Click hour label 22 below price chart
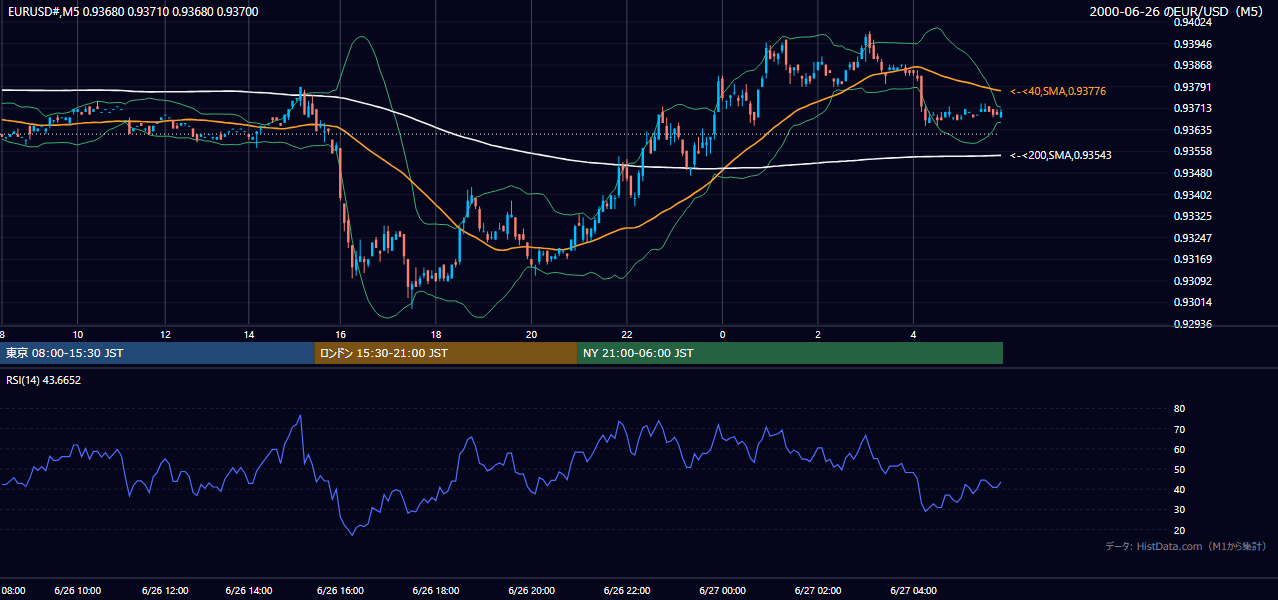The image size is (1278, 600). (x=627, y=335)
